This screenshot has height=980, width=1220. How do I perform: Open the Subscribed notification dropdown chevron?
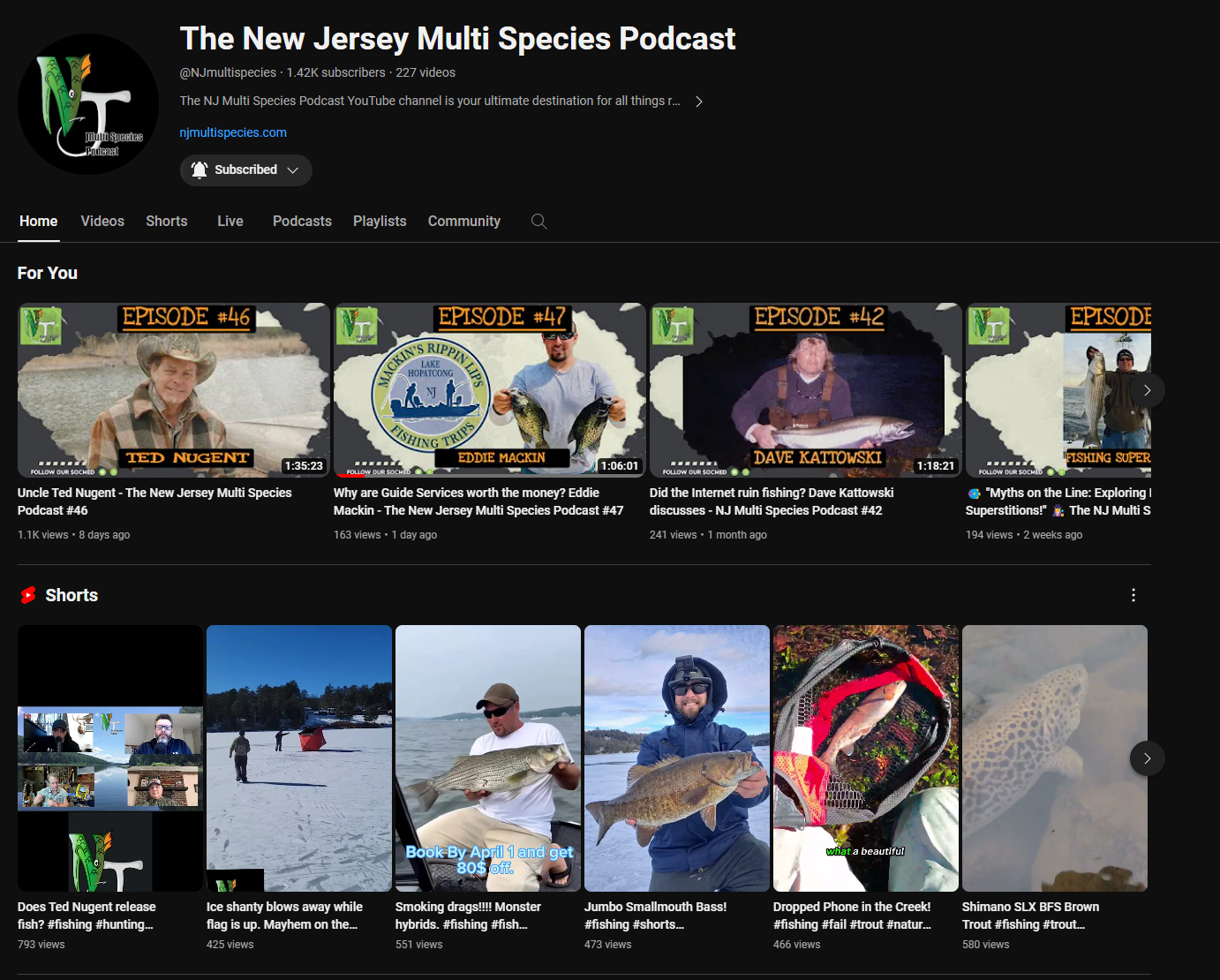pos(293,170)
